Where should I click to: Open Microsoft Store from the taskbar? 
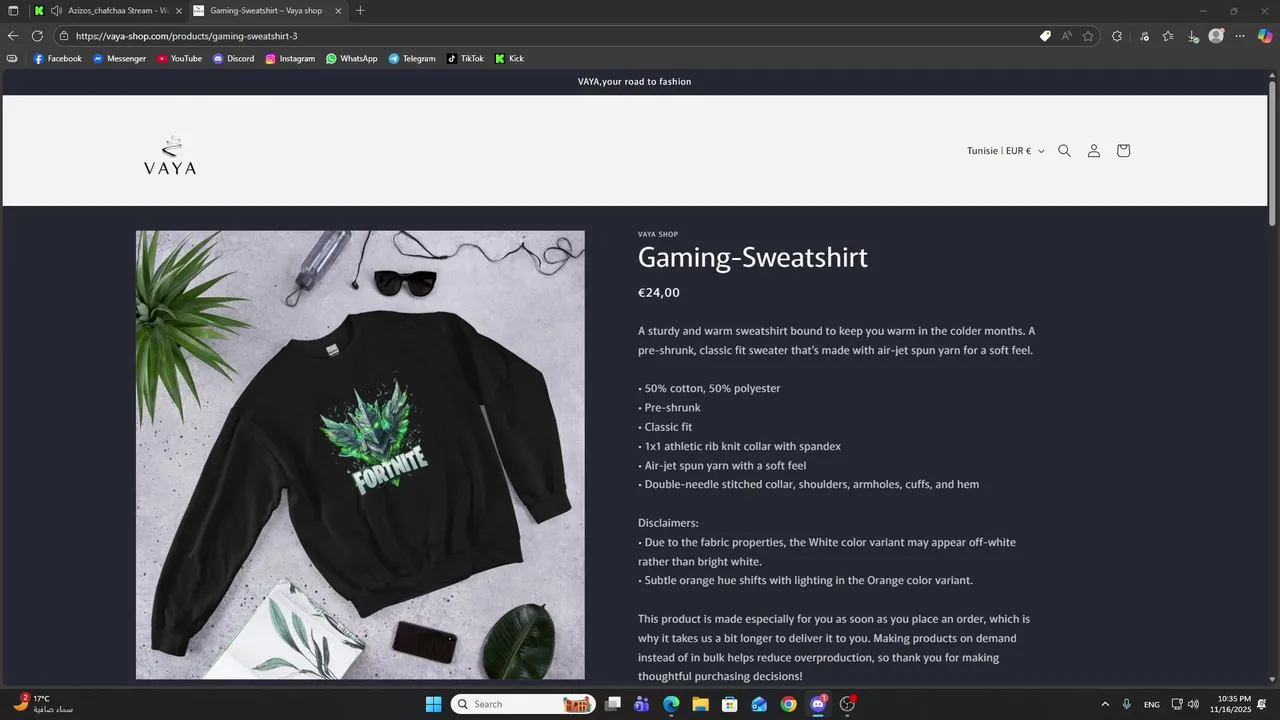point(730,704)
